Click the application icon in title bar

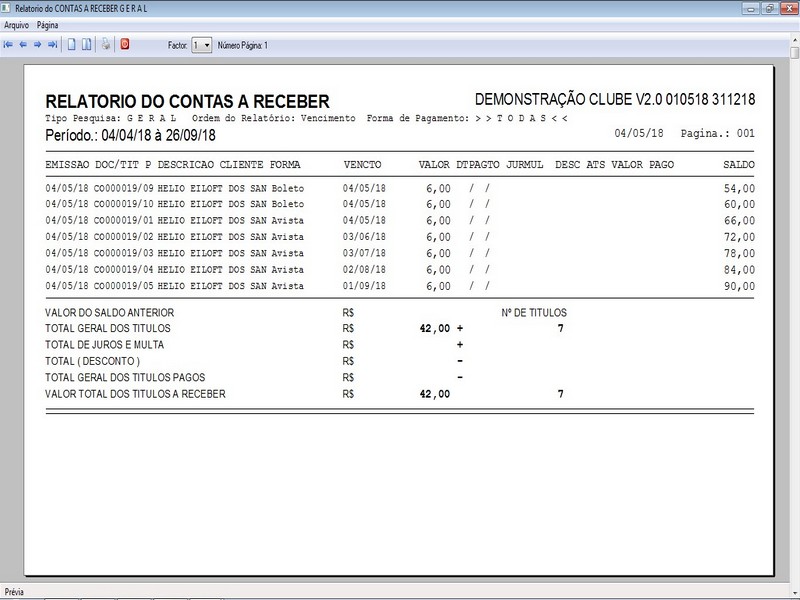tap(8, 8)
